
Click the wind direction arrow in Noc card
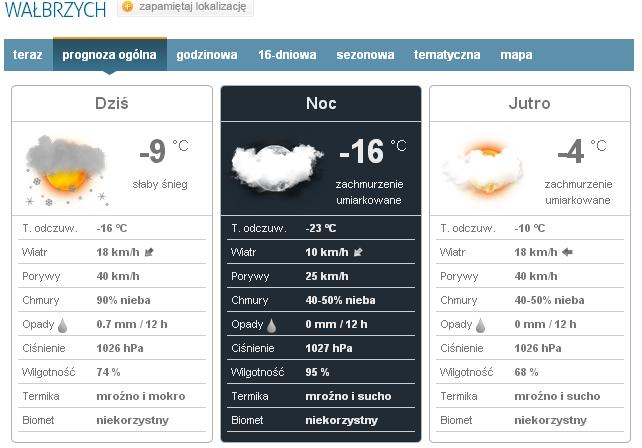pos(358,252)
